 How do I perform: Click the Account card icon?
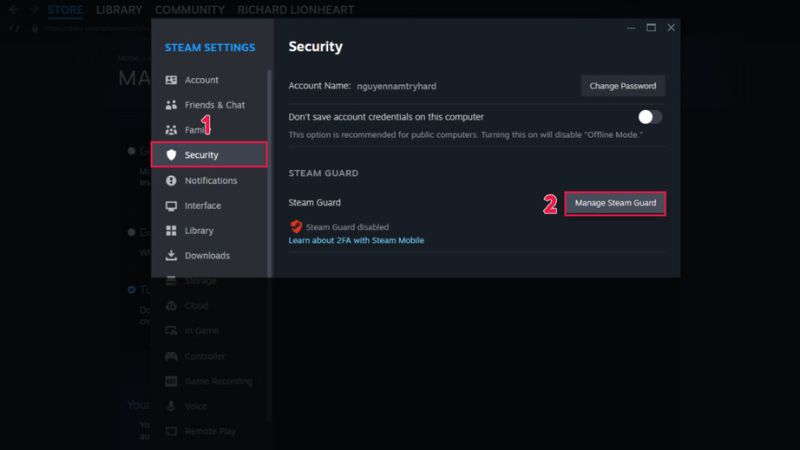click(171, 80)
